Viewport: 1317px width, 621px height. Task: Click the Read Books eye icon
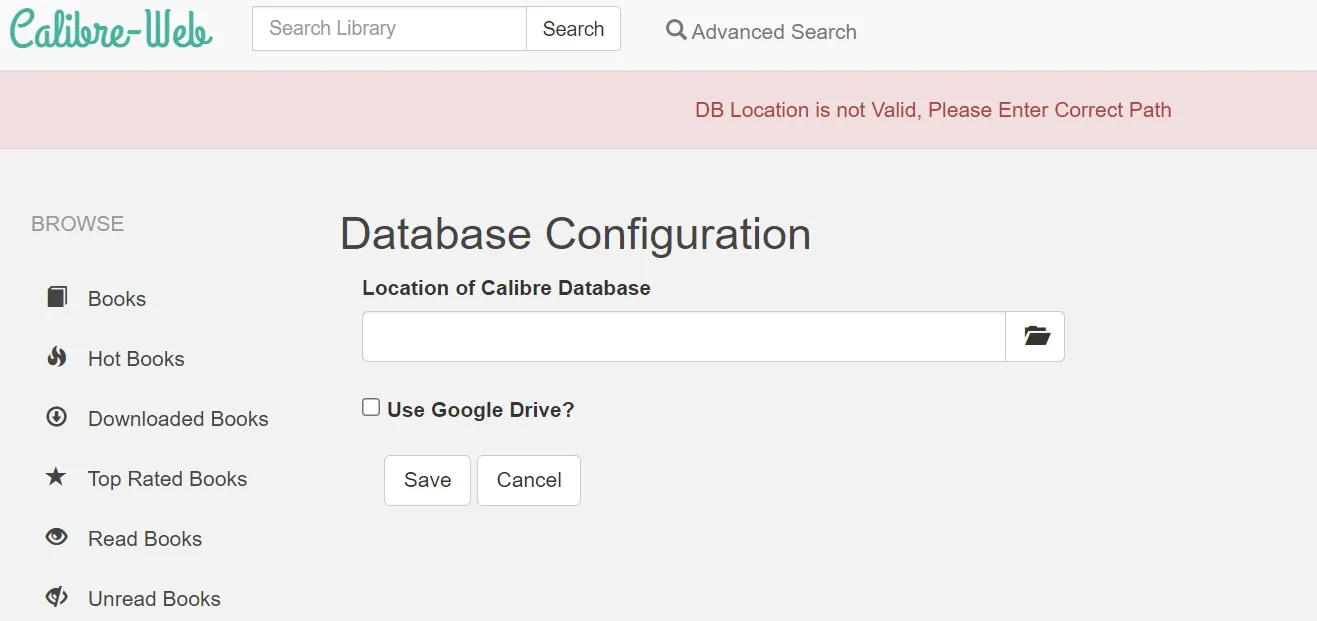tap(56, 537)
